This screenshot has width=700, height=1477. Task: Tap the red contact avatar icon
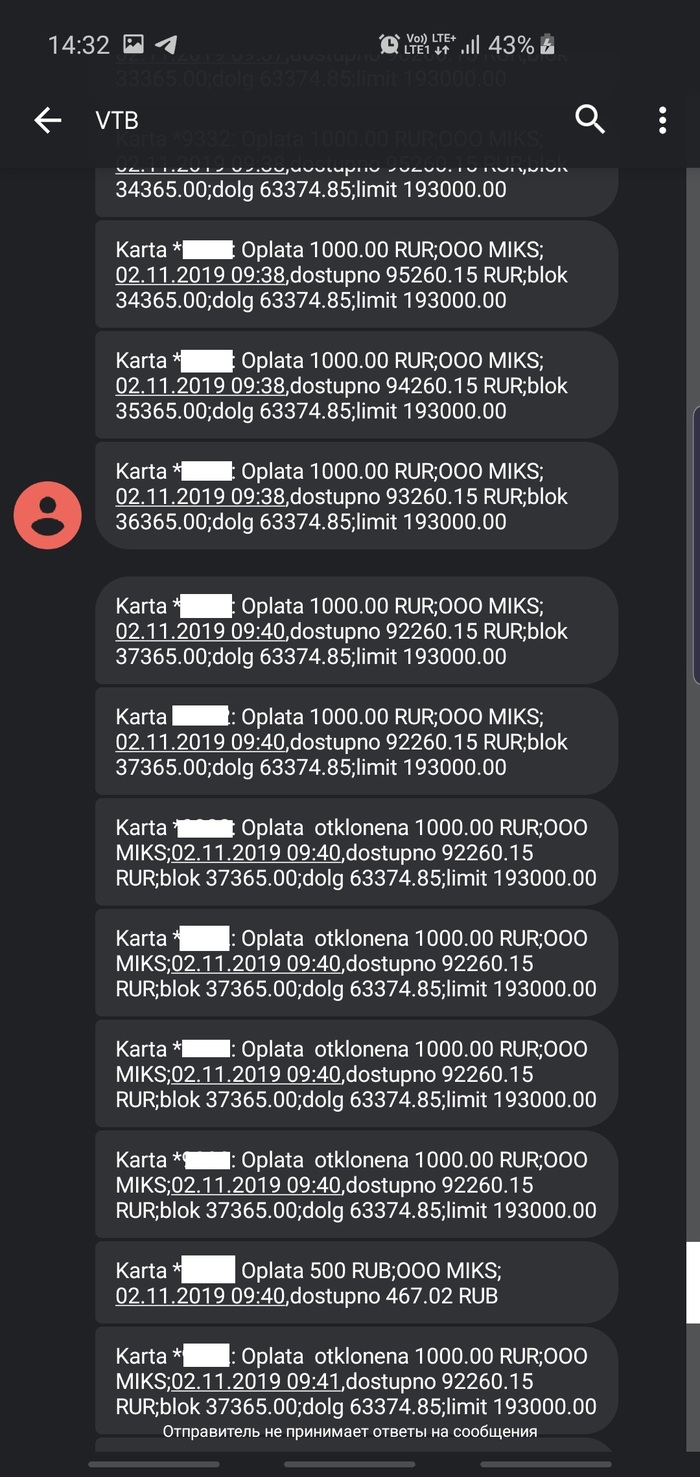coord(47,515)
